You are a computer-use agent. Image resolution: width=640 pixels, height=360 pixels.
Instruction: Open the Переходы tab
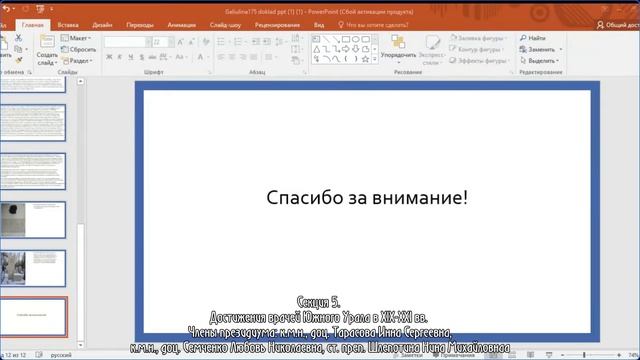point(140,25)
